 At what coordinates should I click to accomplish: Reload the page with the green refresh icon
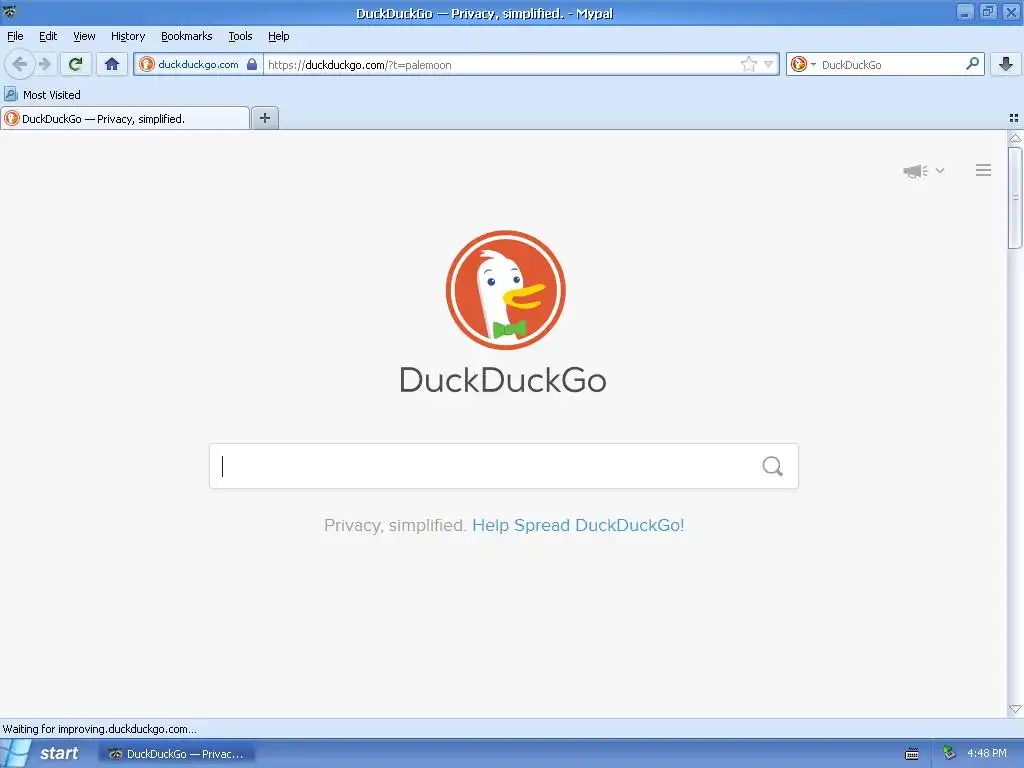click(x=76, y=64)
